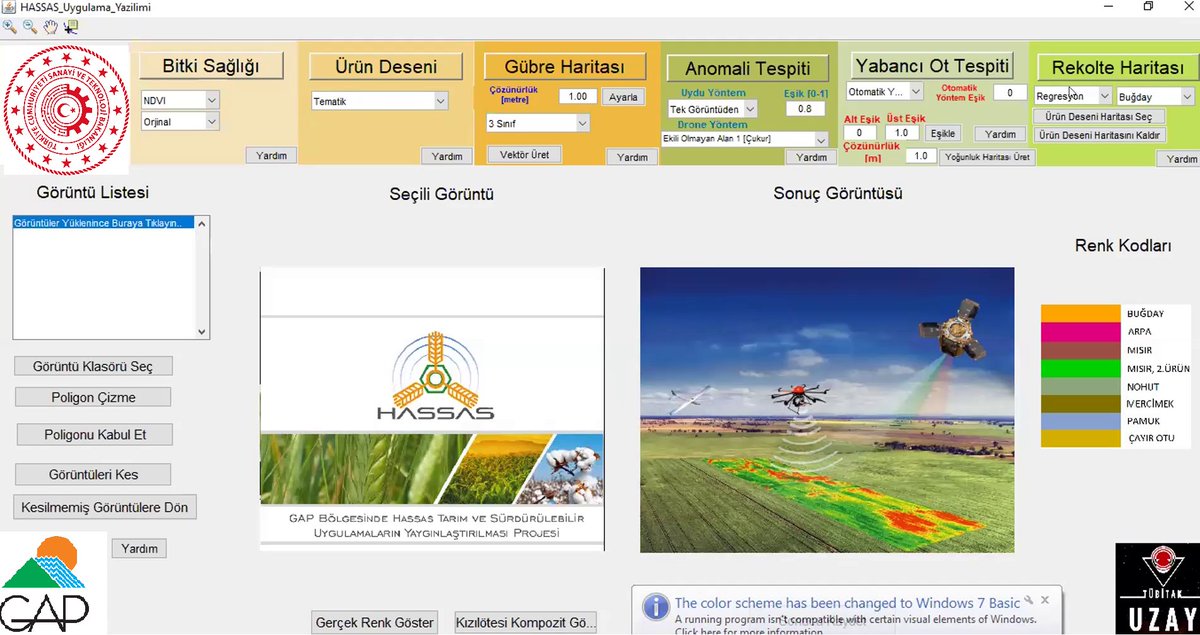1200x635 pixels.
Task: Click the Gerçek Renk Göster button
Action: click(376, 622)
